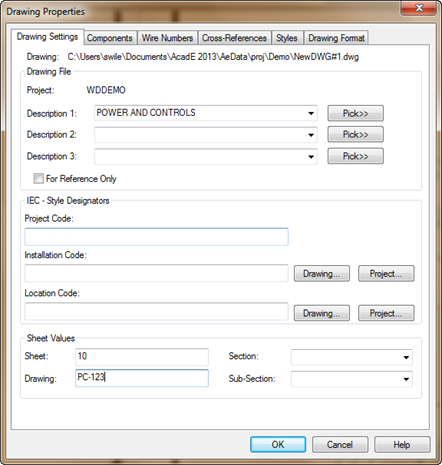442x465 pixels.
Task: Click Drawing... button for Installation Code
Action: tap(322, 274)
